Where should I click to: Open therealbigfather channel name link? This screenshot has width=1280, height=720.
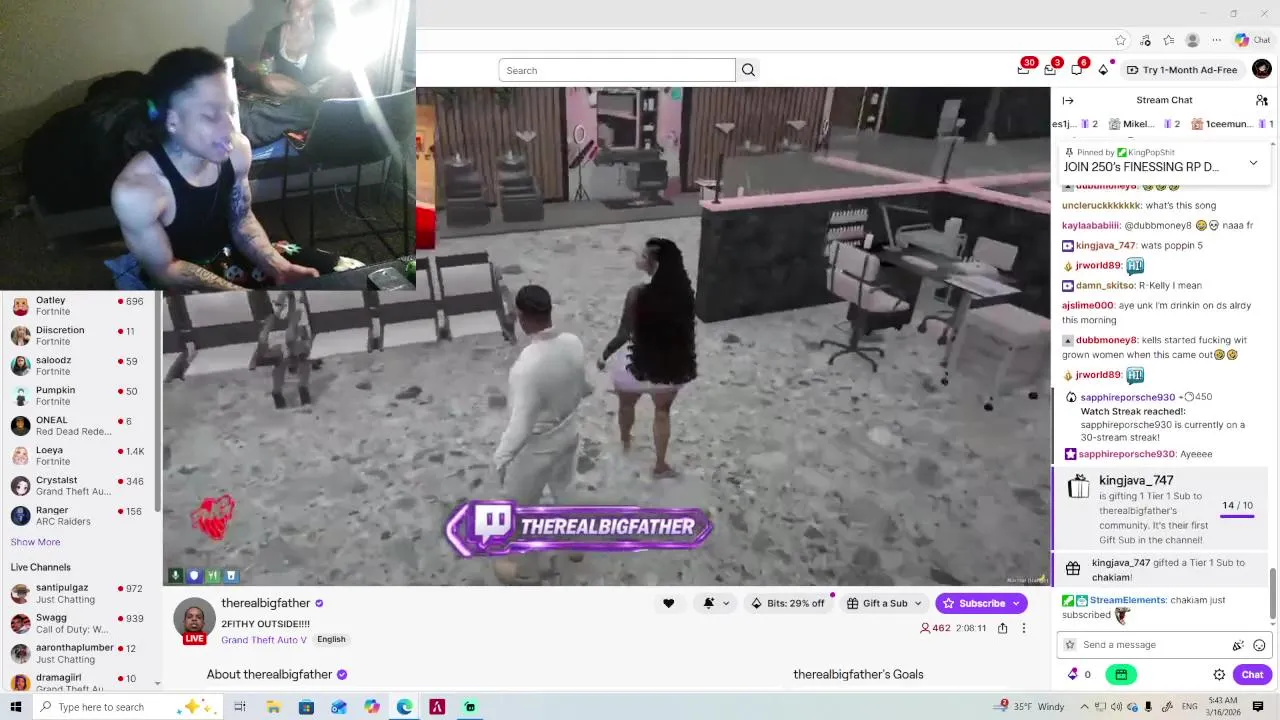pyautogui.click(x=266, y=603)
